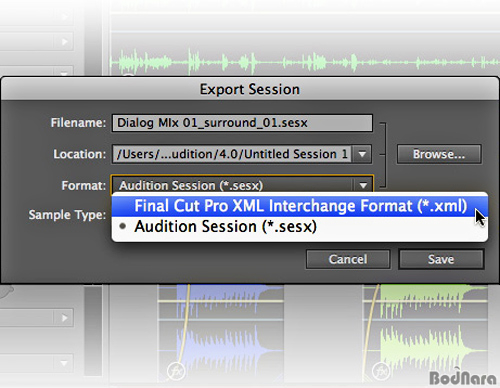Expand the Format dropdown arrow
500x388 pixels.
point(363,185)
